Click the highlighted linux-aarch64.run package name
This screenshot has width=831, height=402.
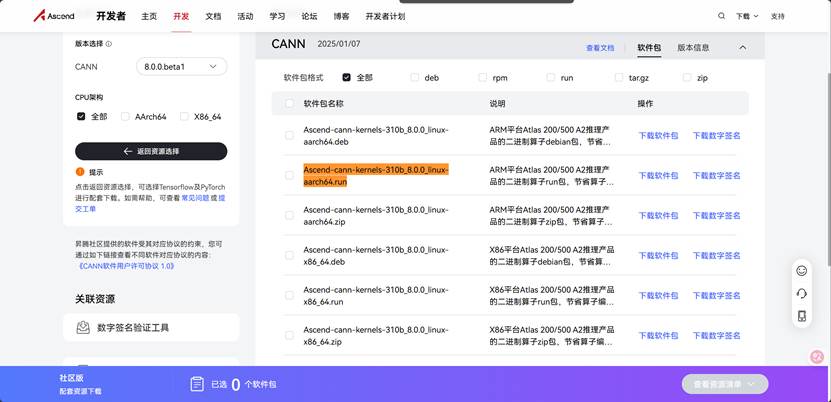pos(376,175)
